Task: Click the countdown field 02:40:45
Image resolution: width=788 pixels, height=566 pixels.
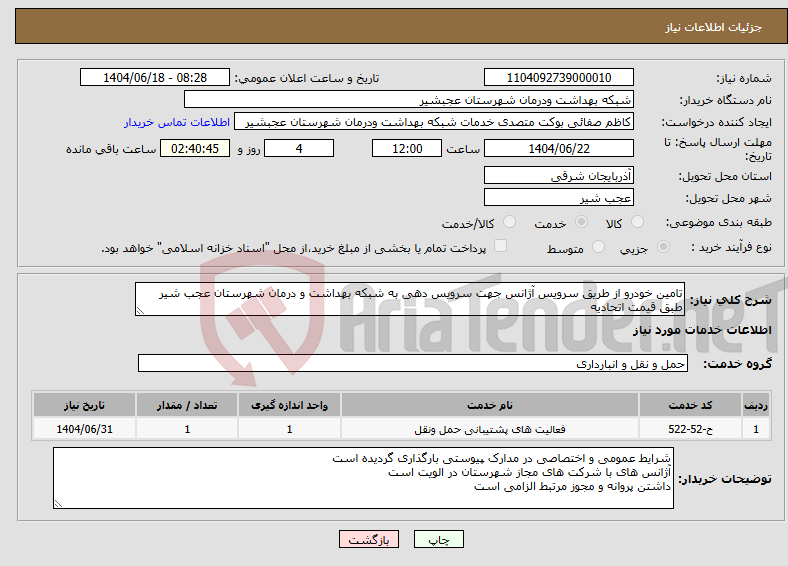Action: coord(195,148)
